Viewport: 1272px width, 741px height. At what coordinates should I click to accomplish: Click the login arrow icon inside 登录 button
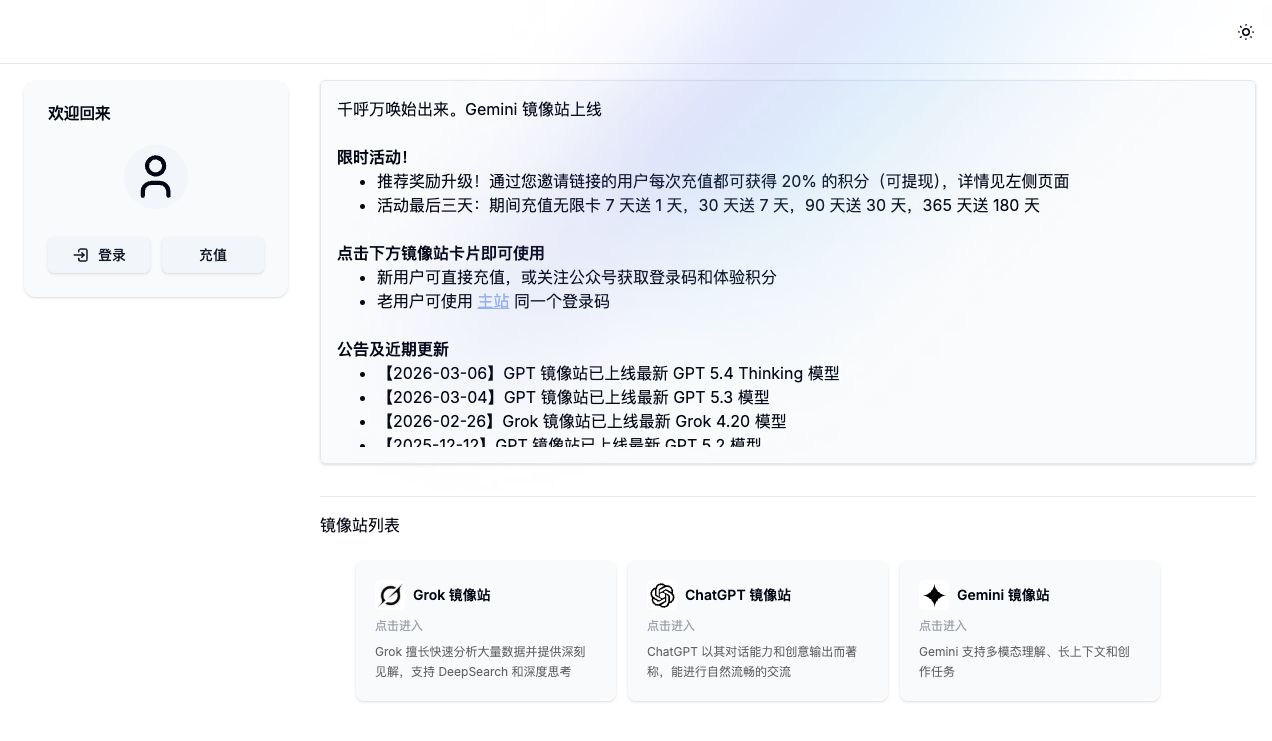pos(81,255)
